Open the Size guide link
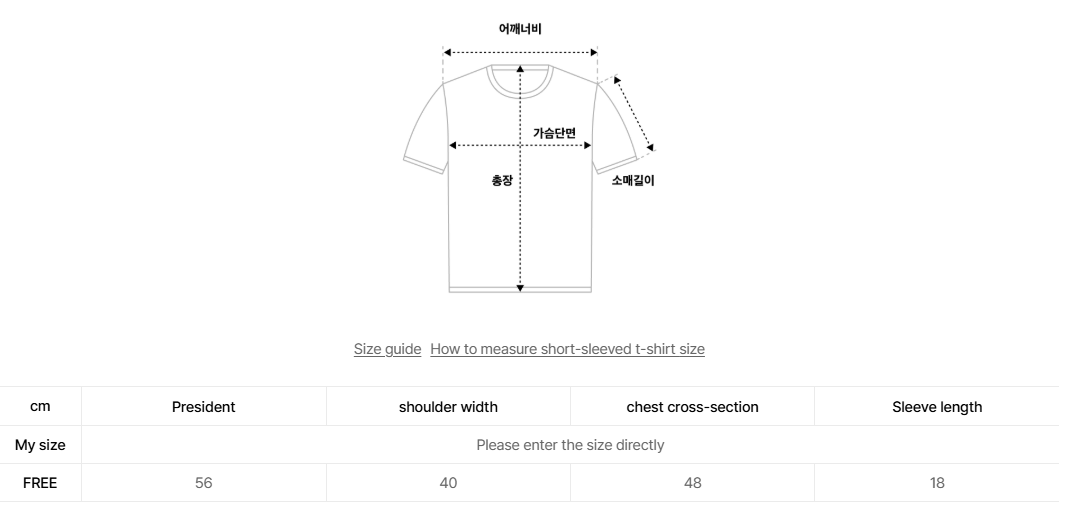The image size is (1072, 525). click(387, 349)
